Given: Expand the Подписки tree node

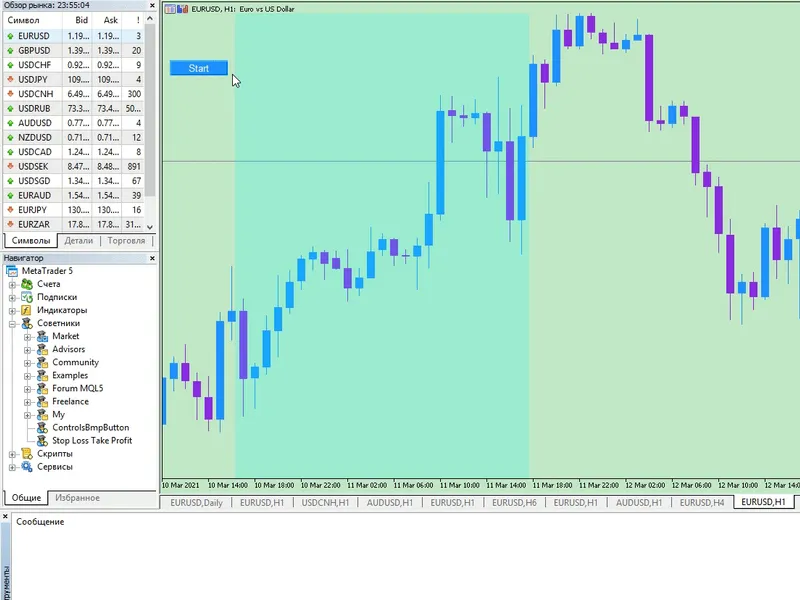Looking at the screenshot, I should point(12,297).
